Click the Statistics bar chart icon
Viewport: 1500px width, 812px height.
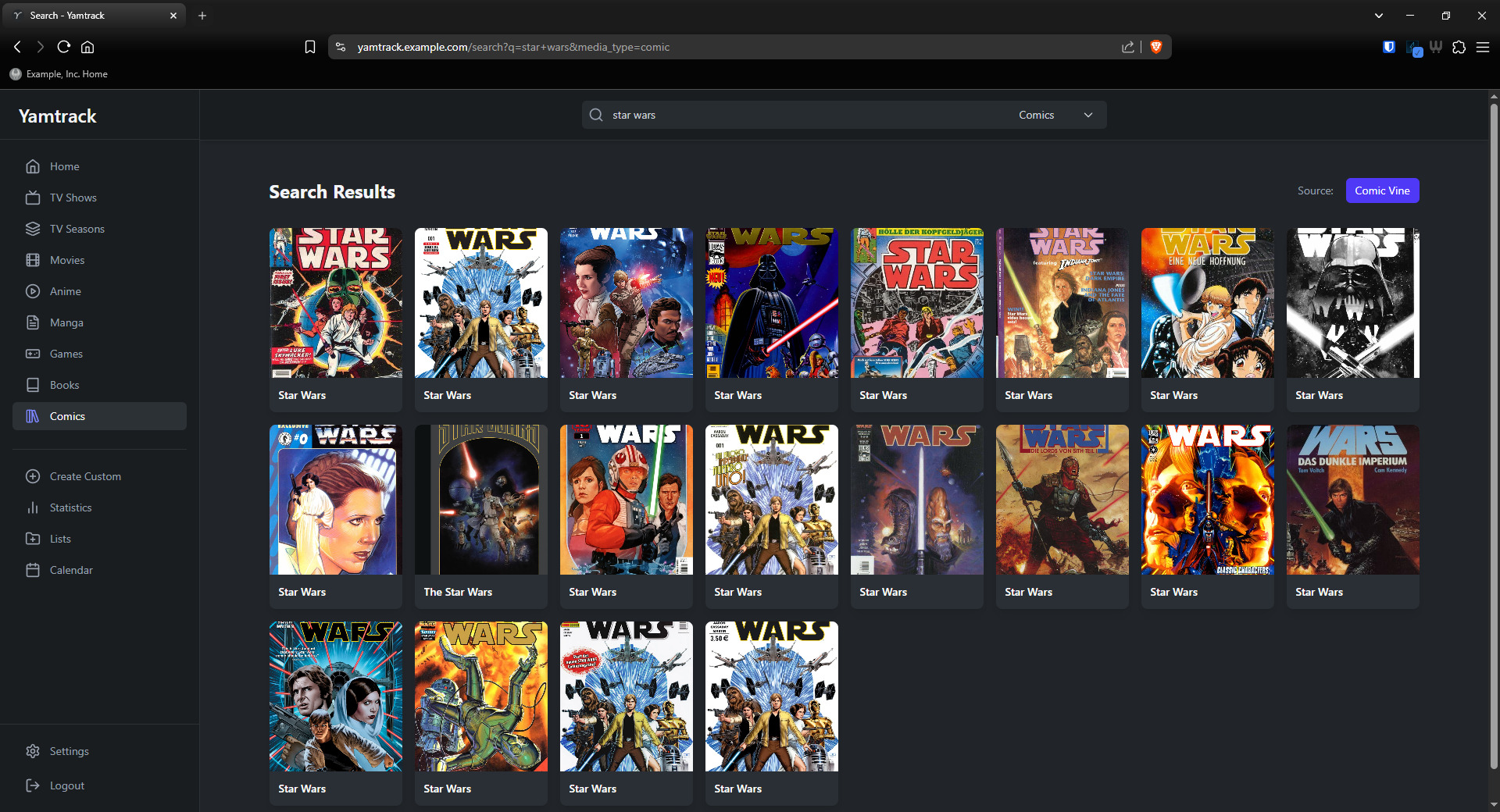(x=33, y=507)
